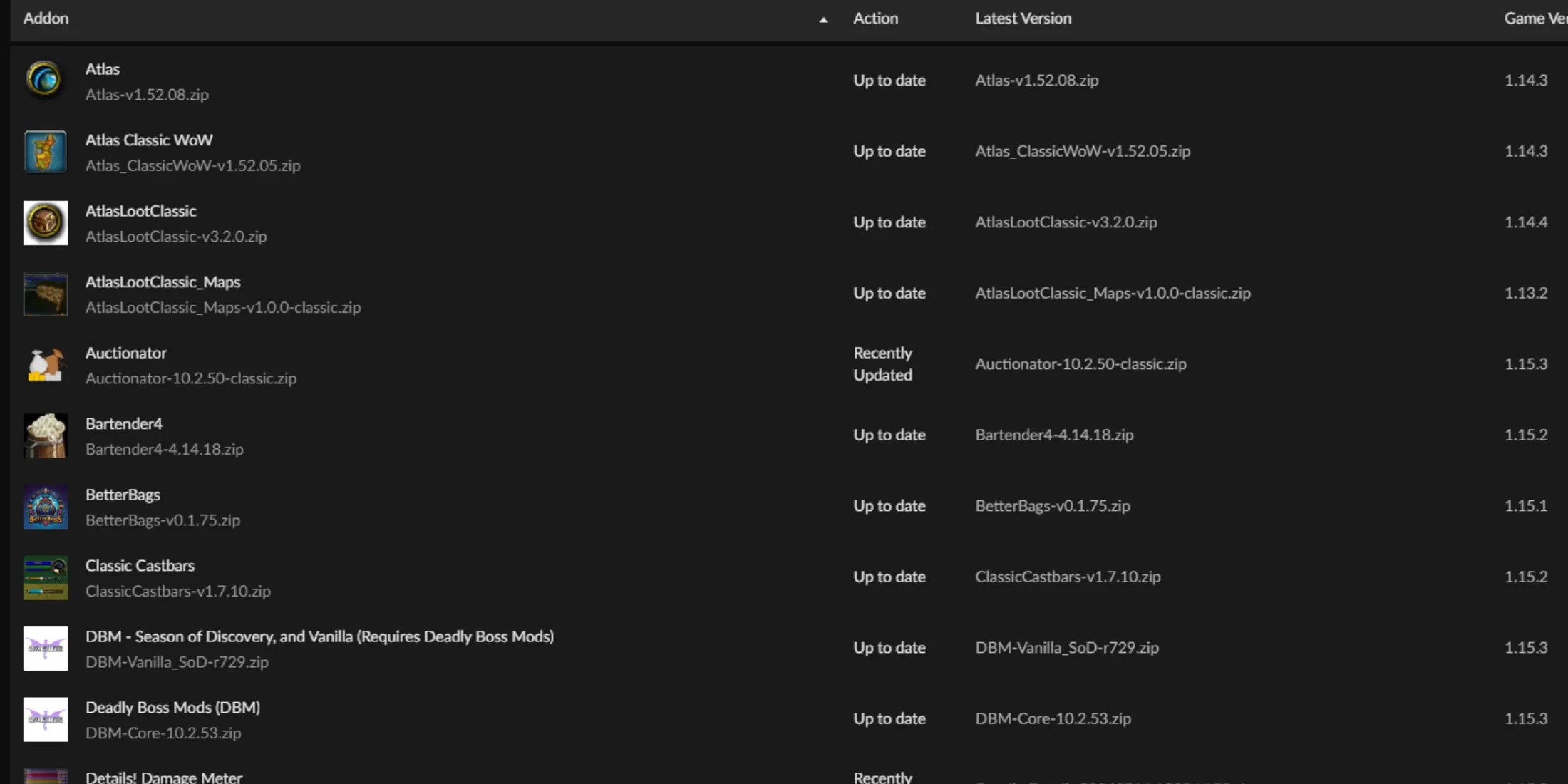Click Up to date for Atlas Classic WoW

point(889,151)
